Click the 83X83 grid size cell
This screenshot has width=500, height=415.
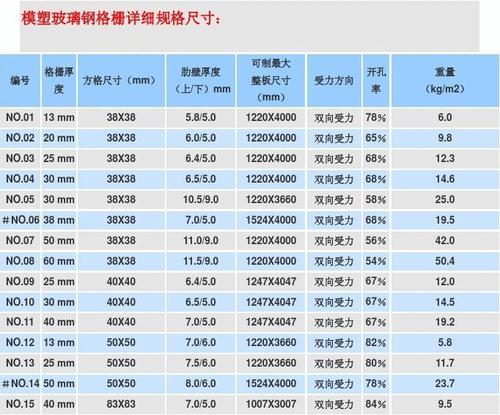121,404
